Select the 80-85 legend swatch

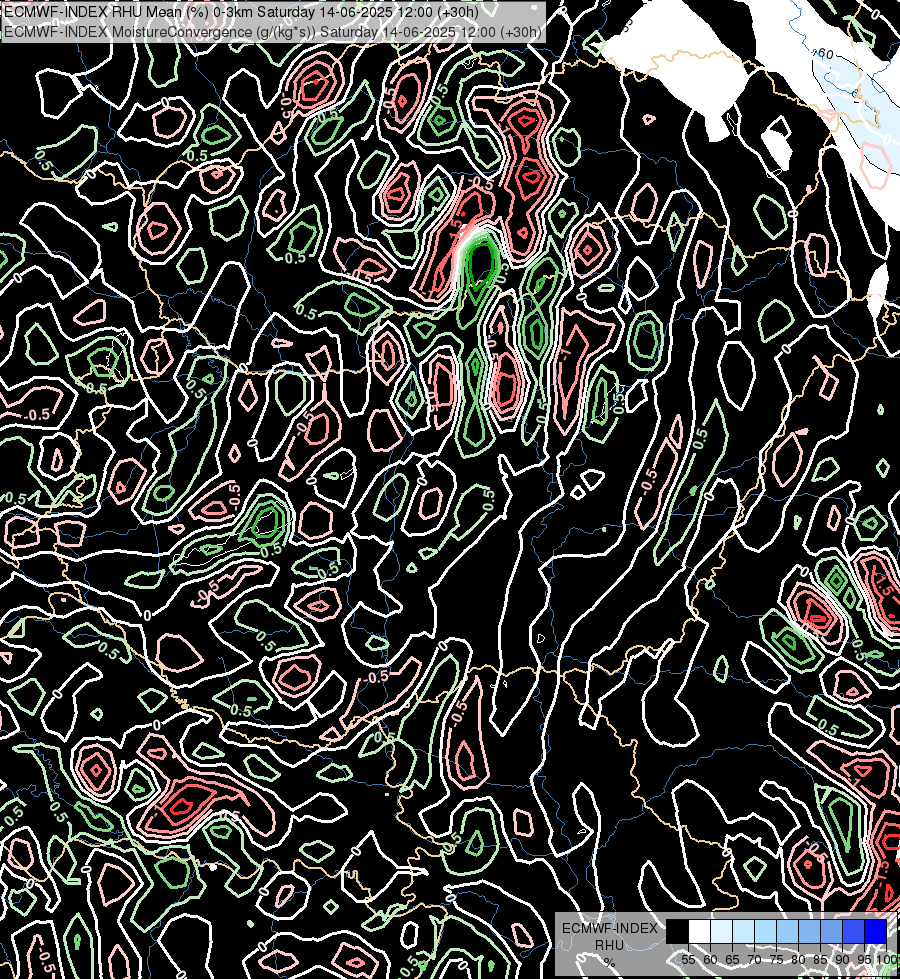point(809,932)
